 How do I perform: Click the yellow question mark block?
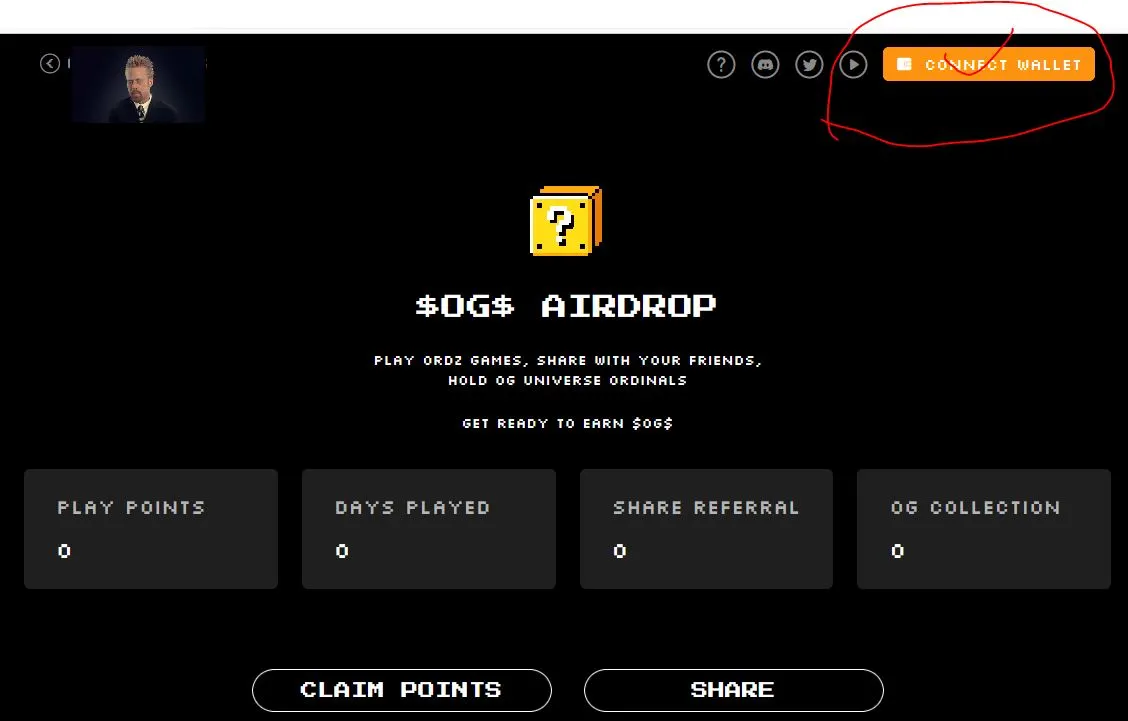coord(565,221)
